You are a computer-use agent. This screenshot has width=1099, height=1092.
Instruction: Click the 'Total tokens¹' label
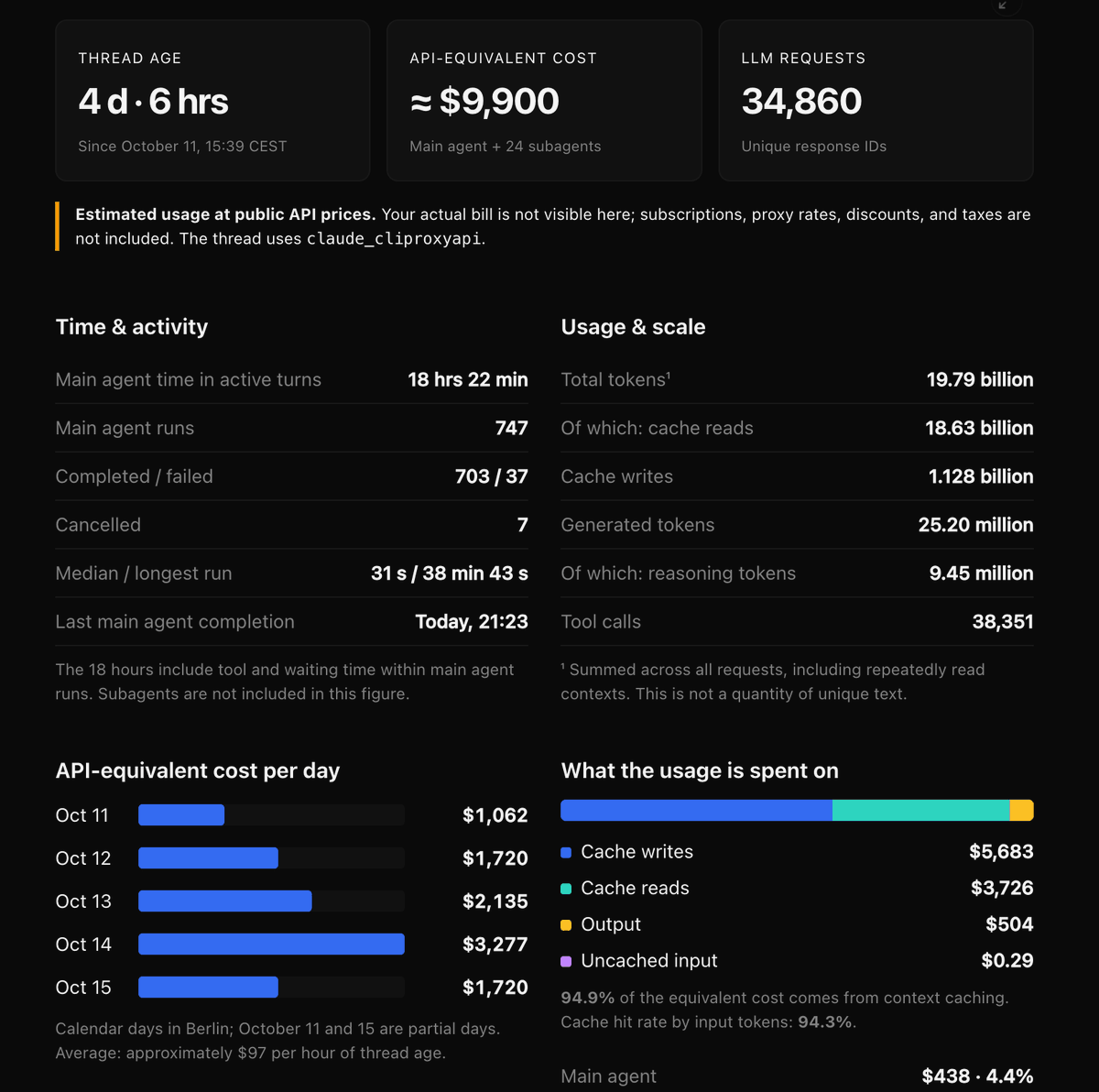[x=615, y=380]
